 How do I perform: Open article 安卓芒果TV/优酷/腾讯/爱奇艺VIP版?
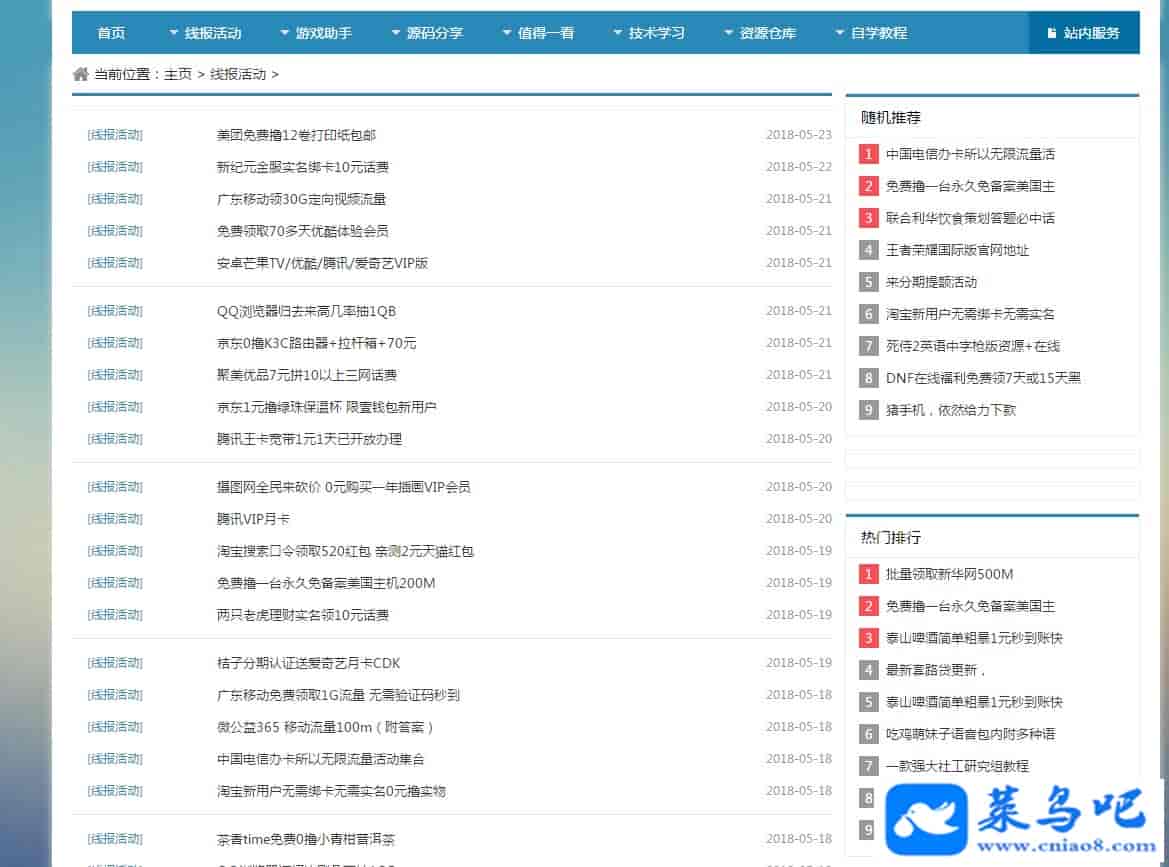coord(322,263)
